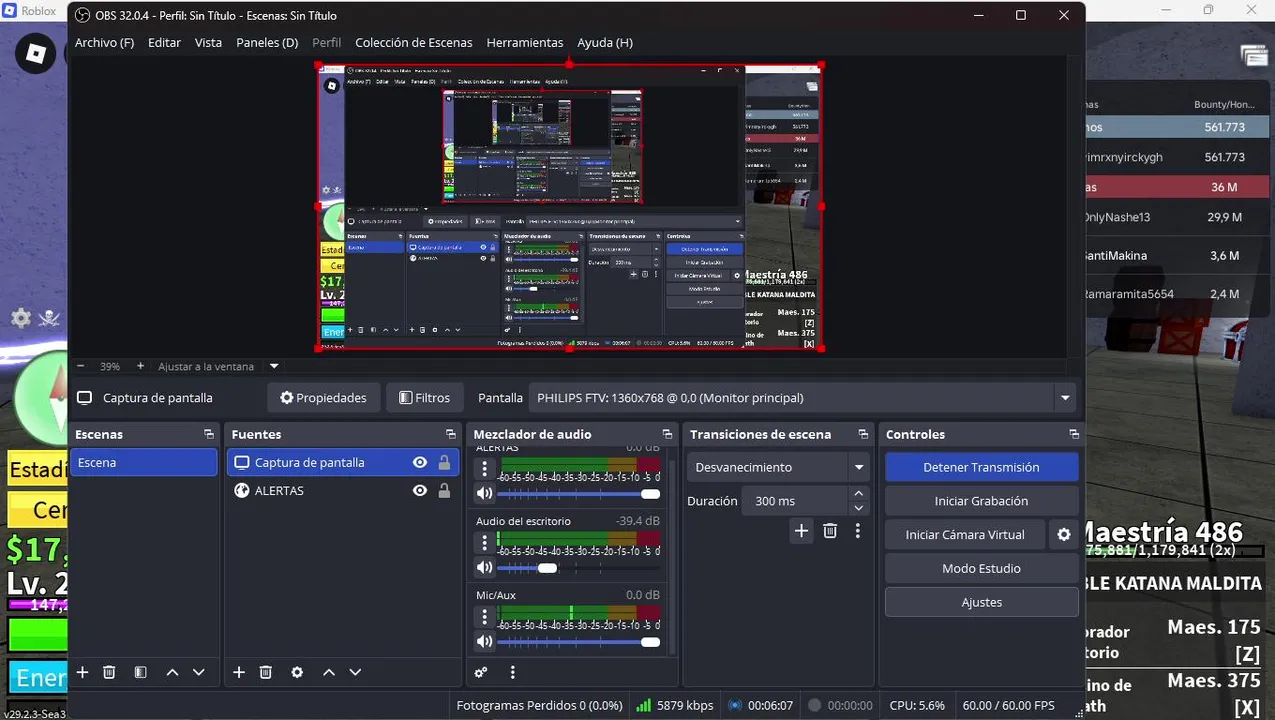The image size is (1275, 720).
Task: Open Propiedades of selected source
Action: (x=324, y=398)
